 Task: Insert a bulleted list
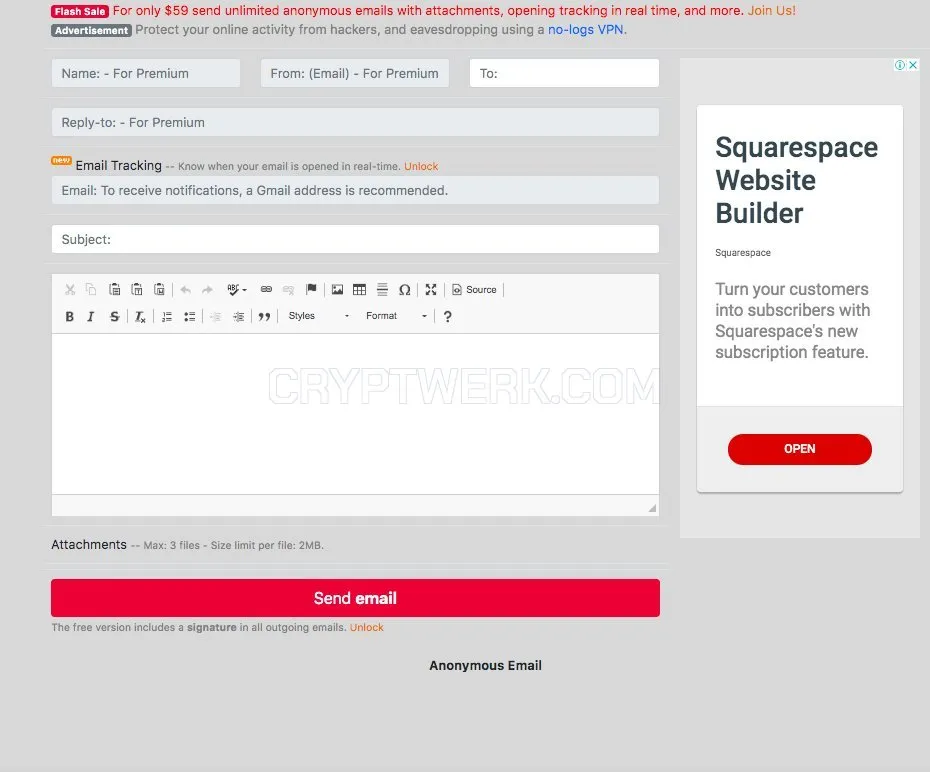click(189, 317)
